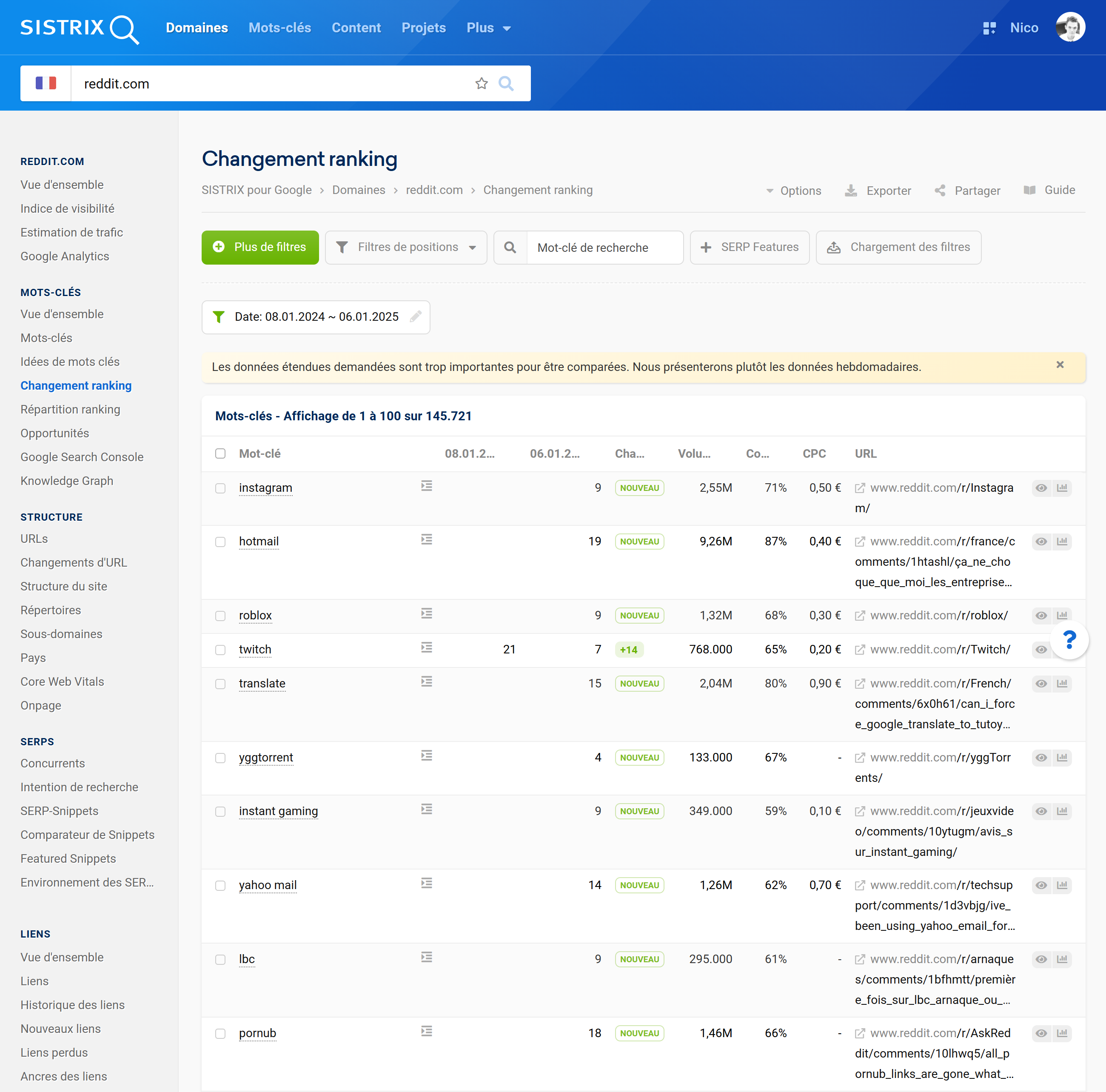Click the Partager button
This screenshot has width=1106, height=1092.
[967, 191]
